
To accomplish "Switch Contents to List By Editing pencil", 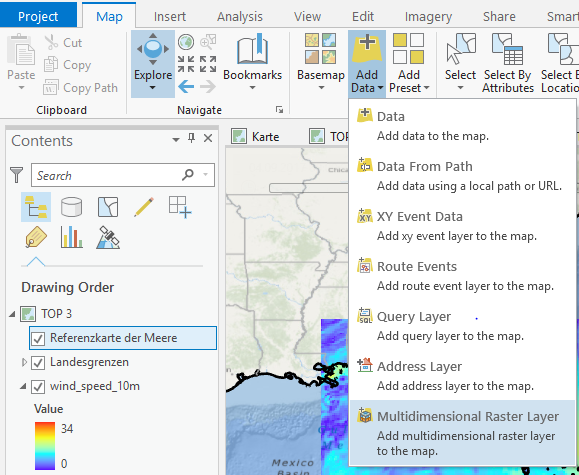I will pos(144,207).
